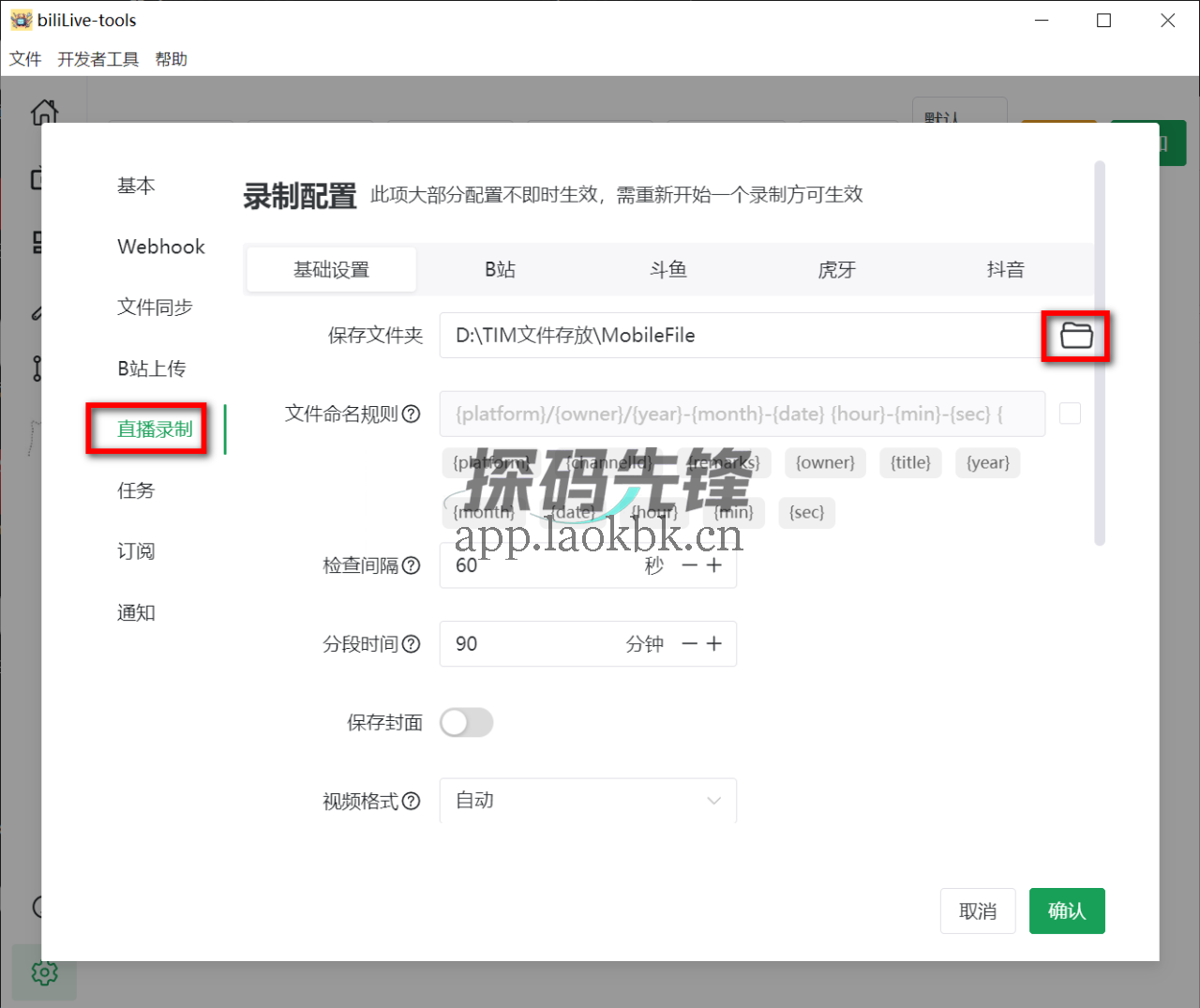Select 基本 in settings sidebar
The width and height of the screenshot is (1200, 1008).
point(136,186)
